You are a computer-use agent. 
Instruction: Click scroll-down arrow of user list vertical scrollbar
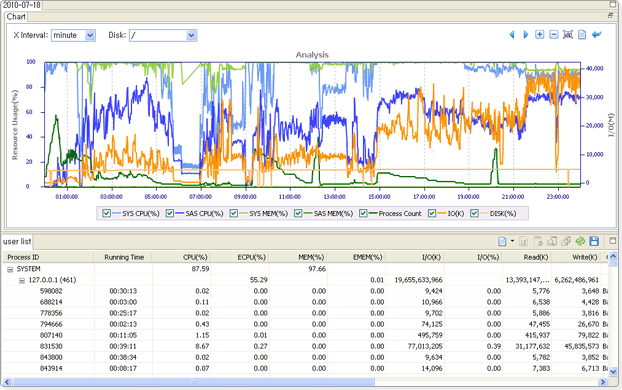pos(613,372)
